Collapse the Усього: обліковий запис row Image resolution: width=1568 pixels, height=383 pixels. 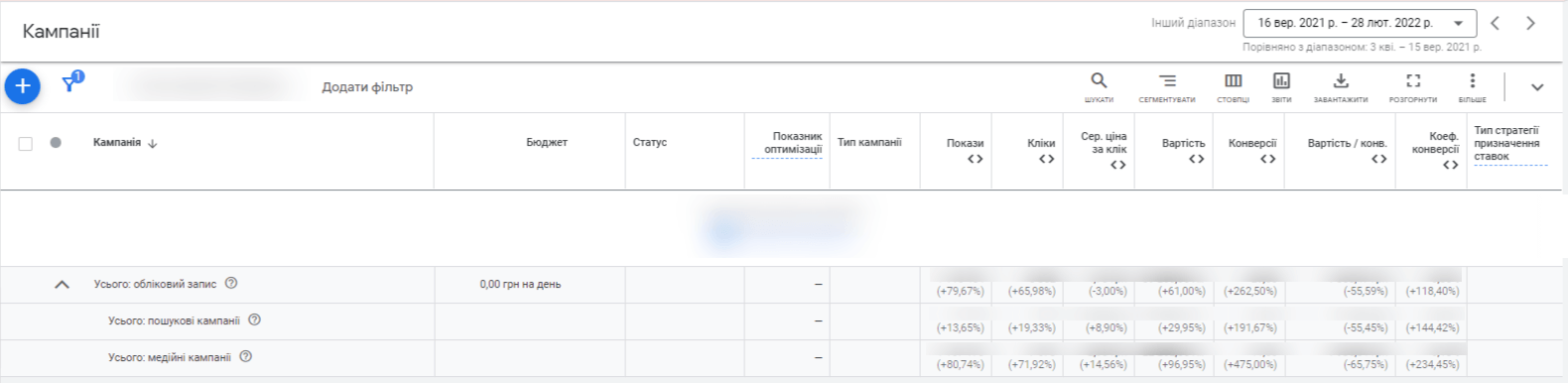pyautogui.click(x=62, y=285)
